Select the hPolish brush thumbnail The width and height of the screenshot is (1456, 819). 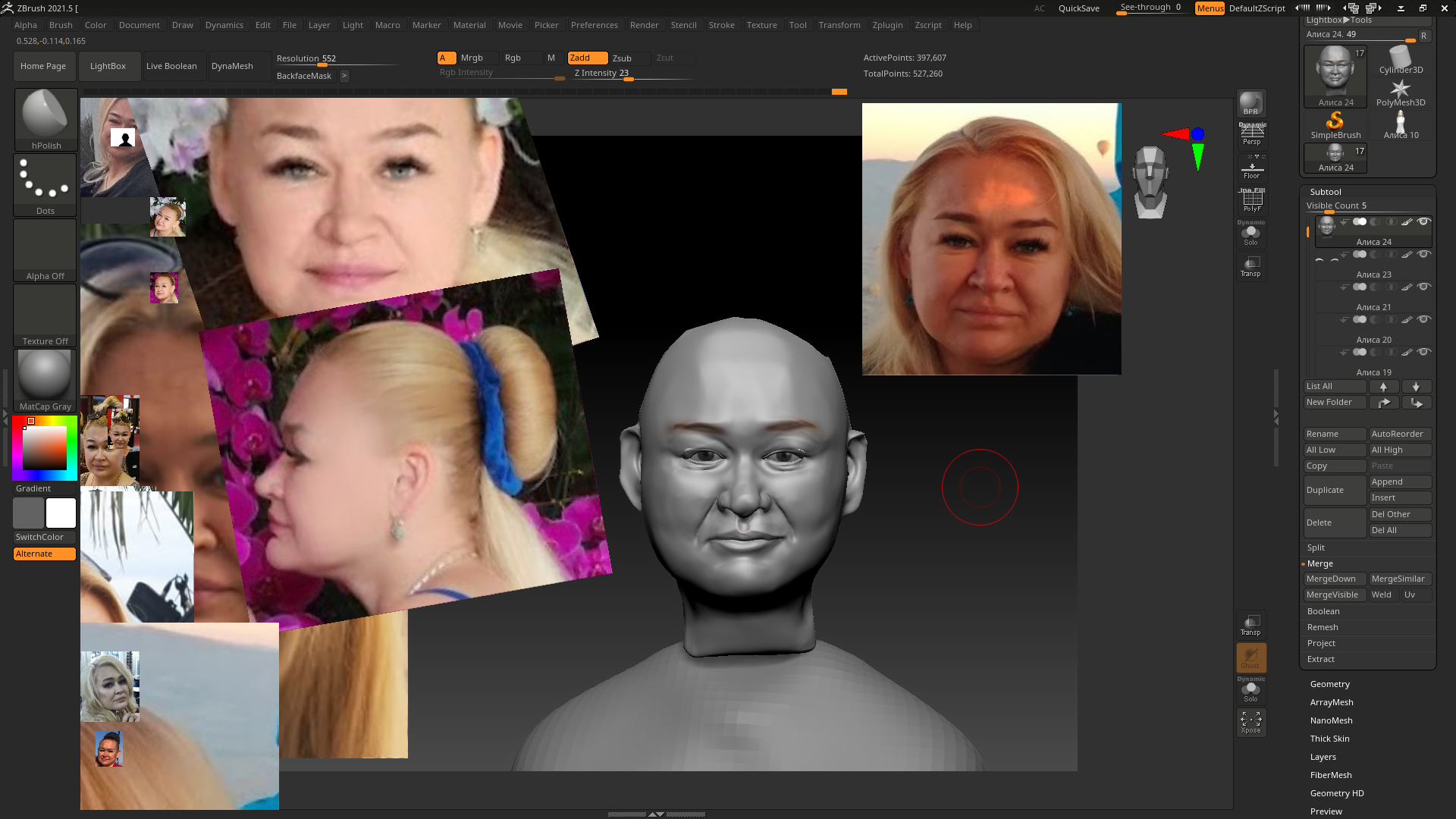[x=45, y=119]
